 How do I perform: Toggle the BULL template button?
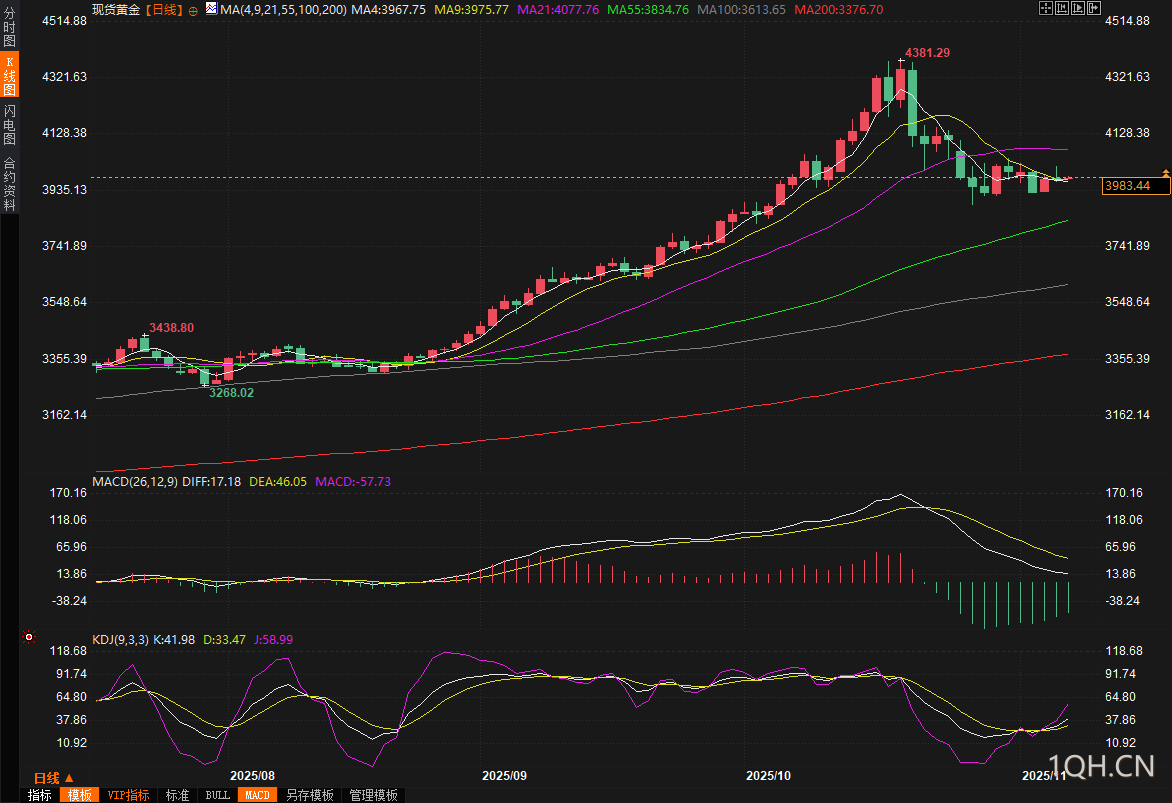[x=217, y=795]
